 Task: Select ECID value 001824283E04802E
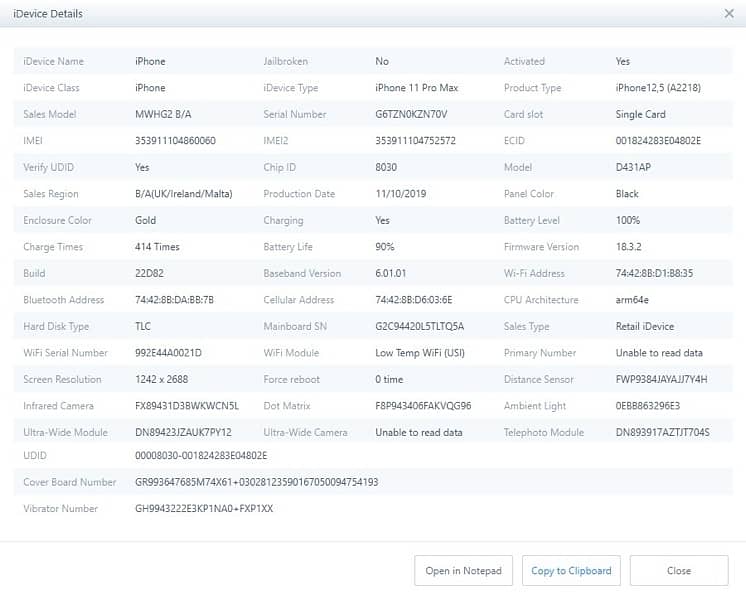[658, 141]
